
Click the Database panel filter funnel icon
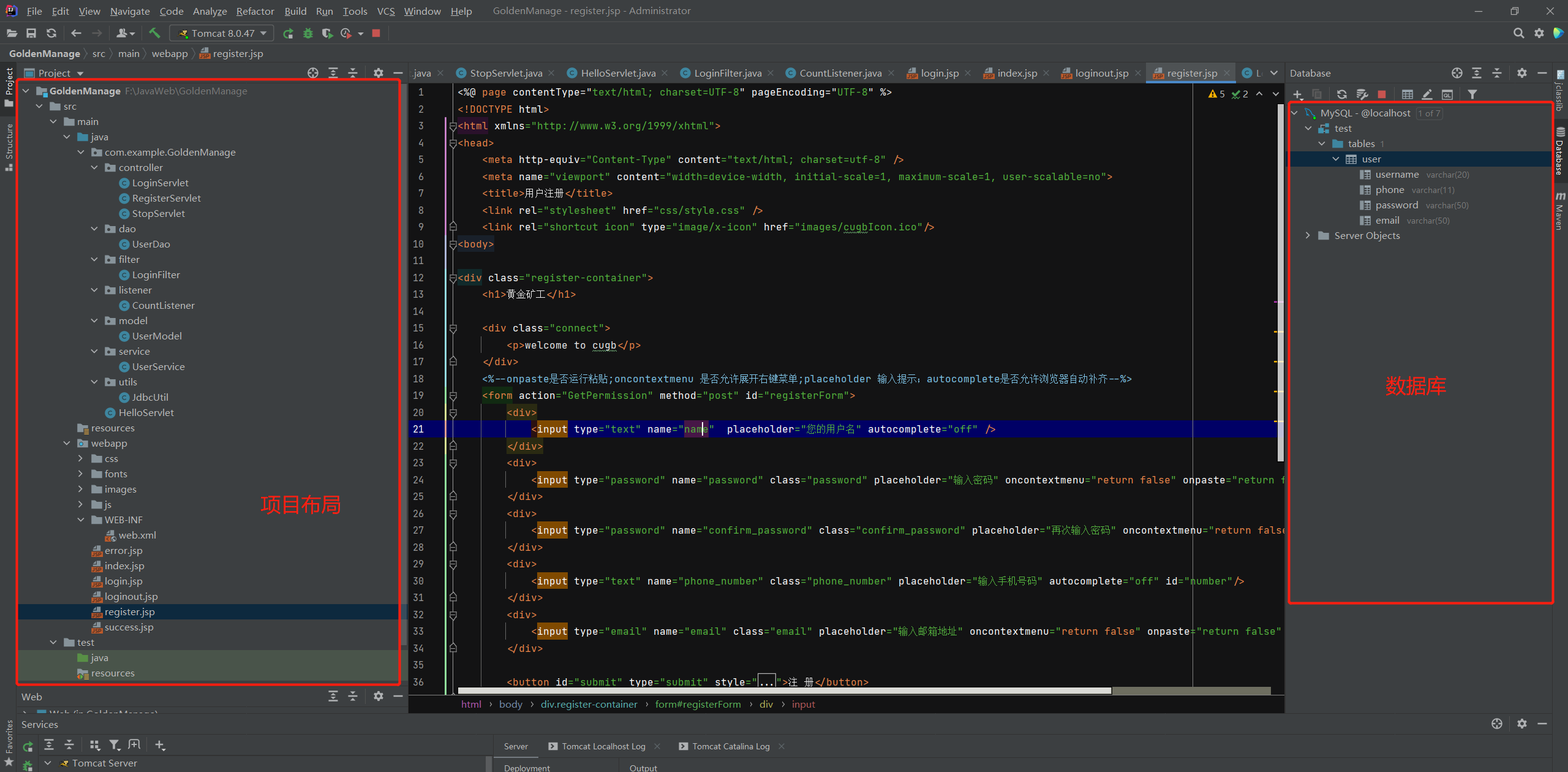[x=1472, y=94]
